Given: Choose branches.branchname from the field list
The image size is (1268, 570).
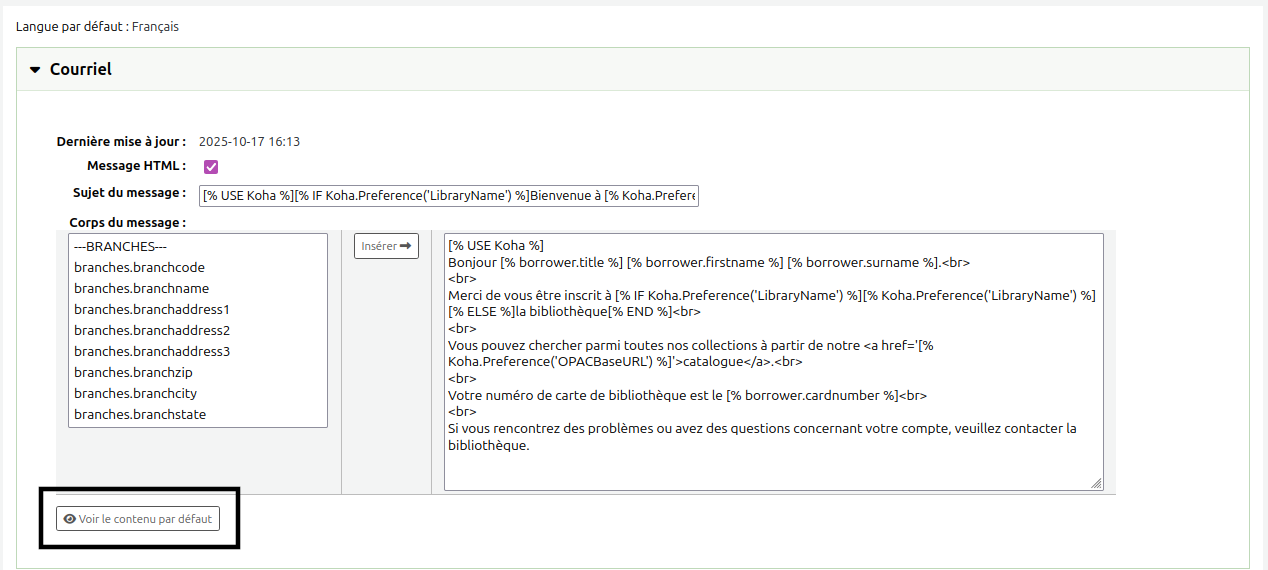Looking at the screenshot, I should pyautogui.click(x=141, y=289).
